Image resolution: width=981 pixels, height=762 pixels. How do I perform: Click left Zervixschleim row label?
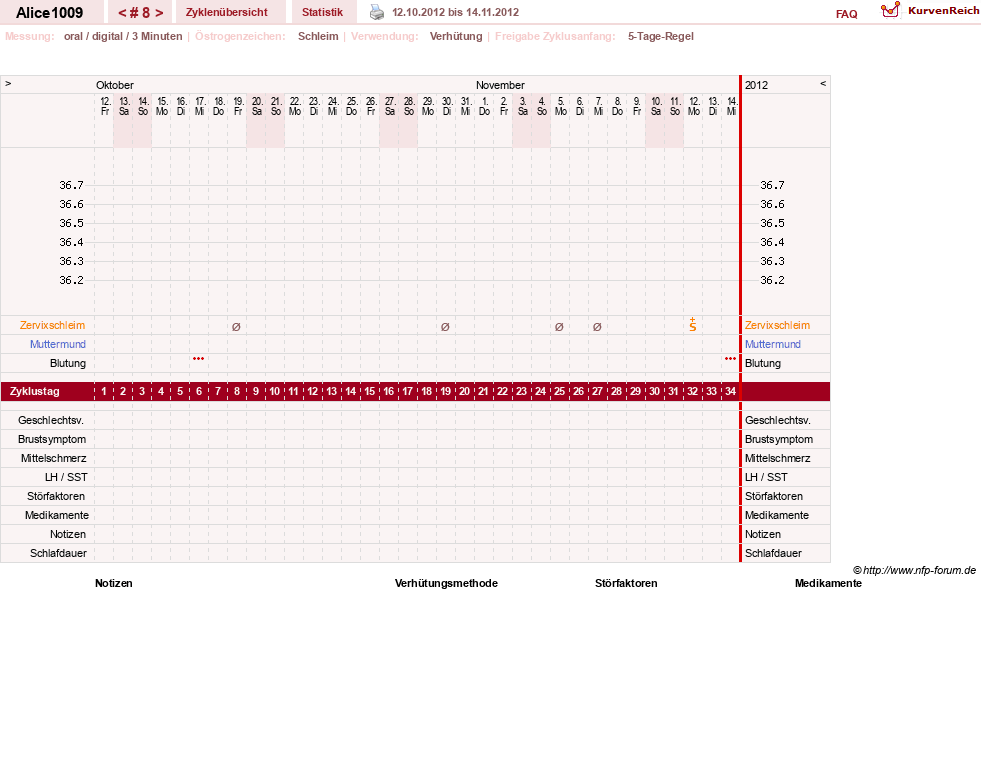click(53, 325)
